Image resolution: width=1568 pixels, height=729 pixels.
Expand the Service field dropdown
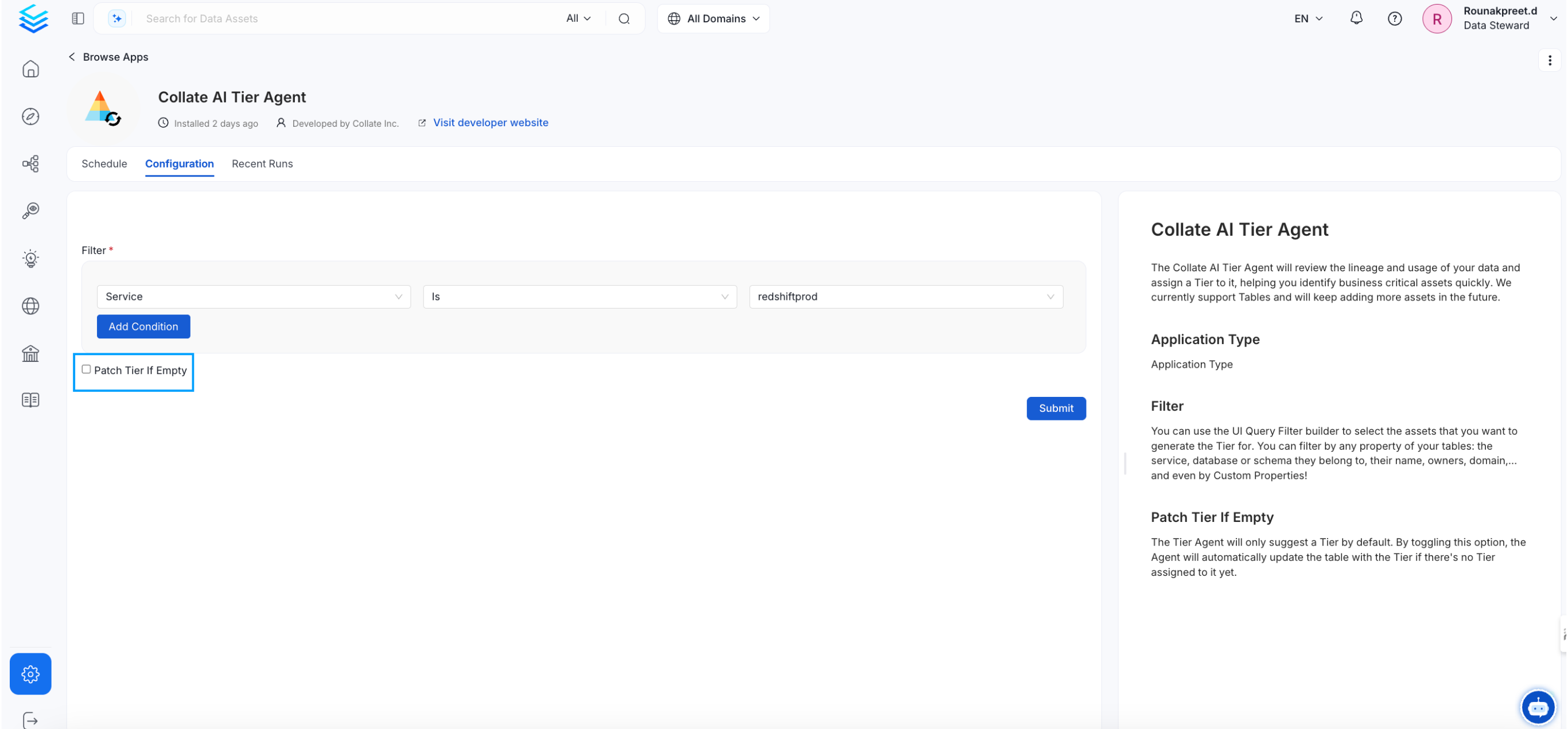pos(253,297)
